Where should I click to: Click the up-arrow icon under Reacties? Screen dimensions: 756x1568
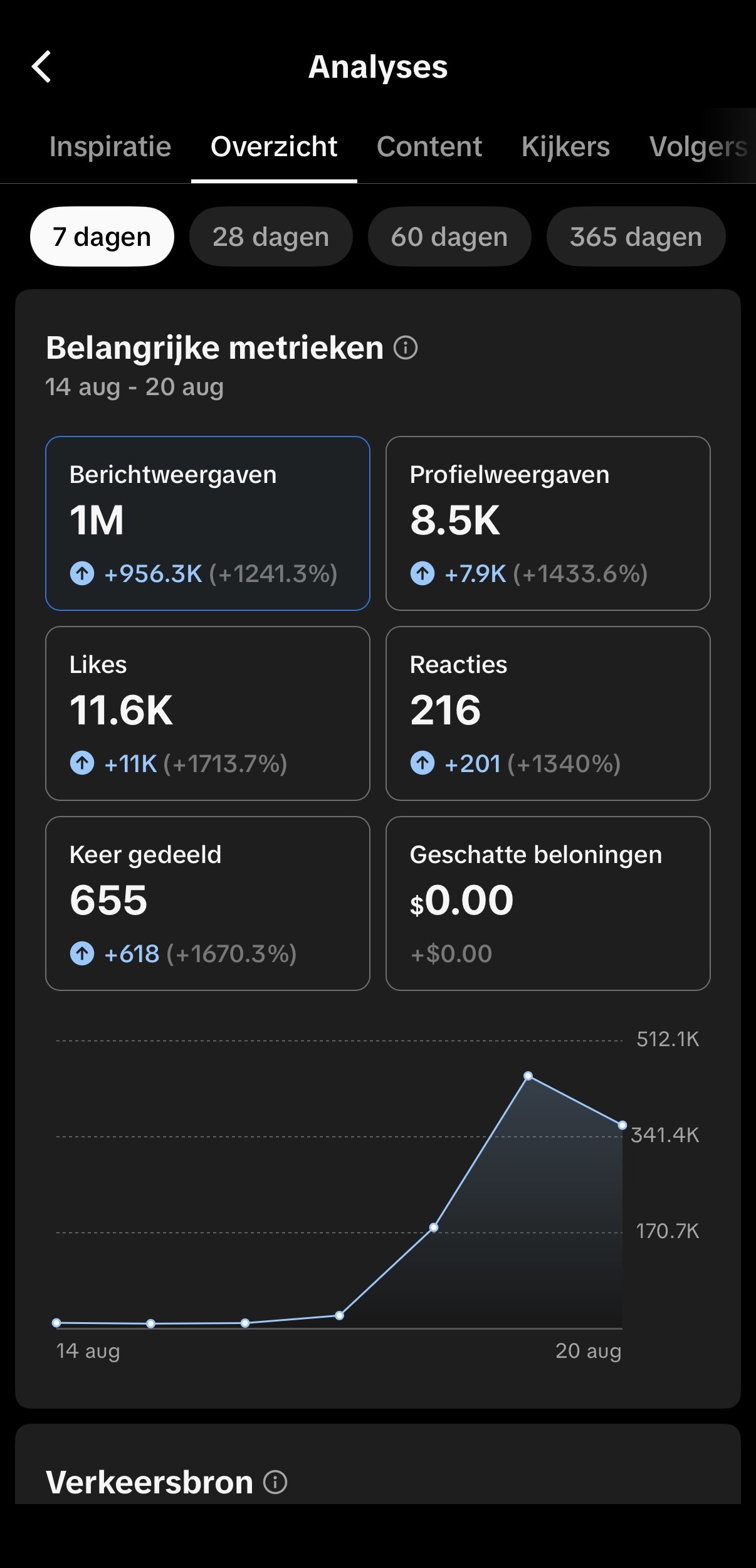[423, 763]
